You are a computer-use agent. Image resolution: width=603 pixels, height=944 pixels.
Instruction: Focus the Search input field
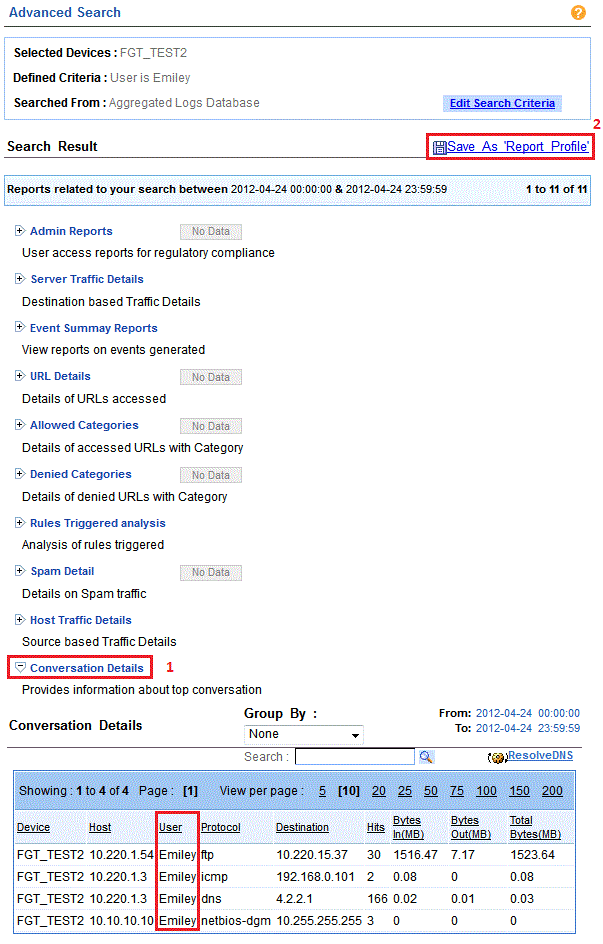(355, 757)
